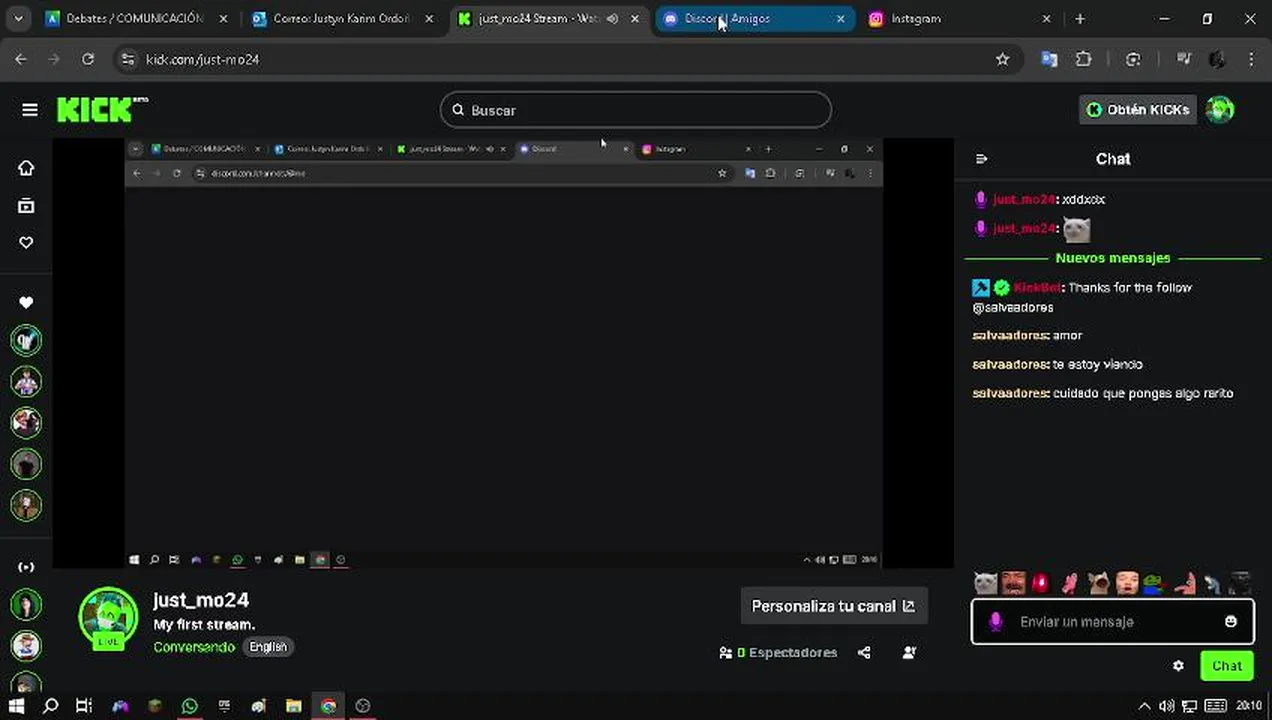Send message with green Chat button
The height and width of the screenshot is (720, 1272).
click(1226, 666)
